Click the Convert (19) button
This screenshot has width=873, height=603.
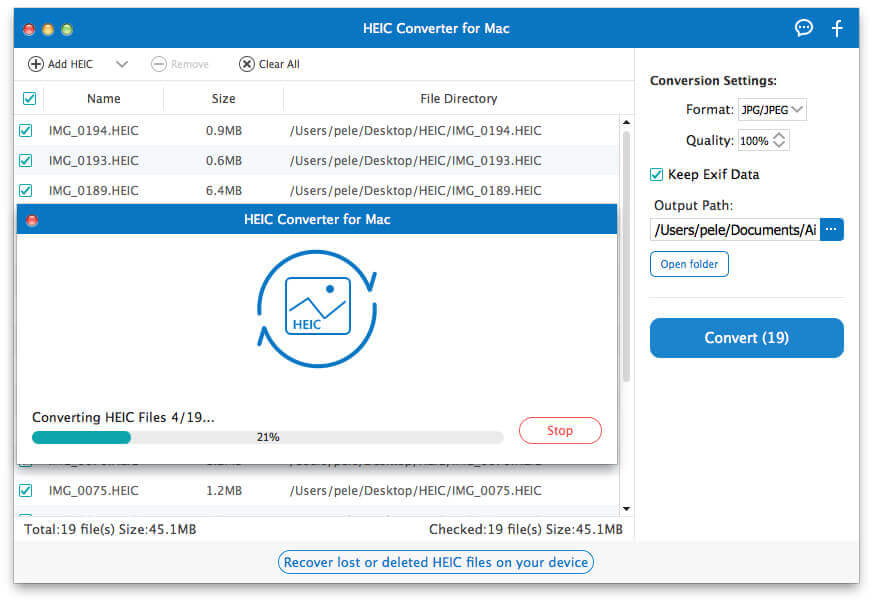point(747,338)
